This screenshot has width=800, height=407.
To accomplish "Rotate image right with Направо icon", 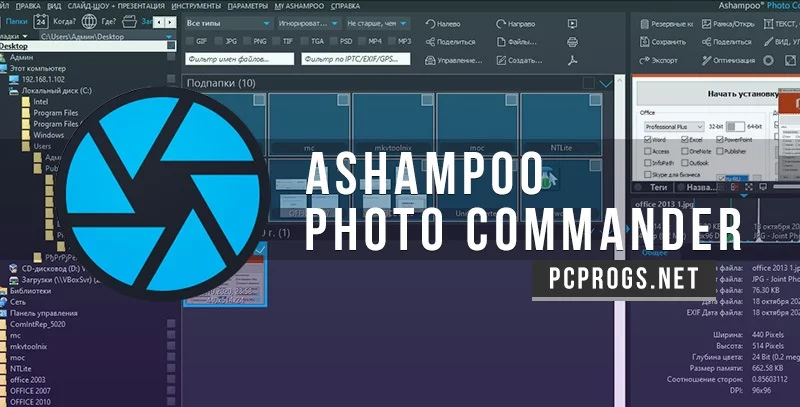I will point(501,24).
